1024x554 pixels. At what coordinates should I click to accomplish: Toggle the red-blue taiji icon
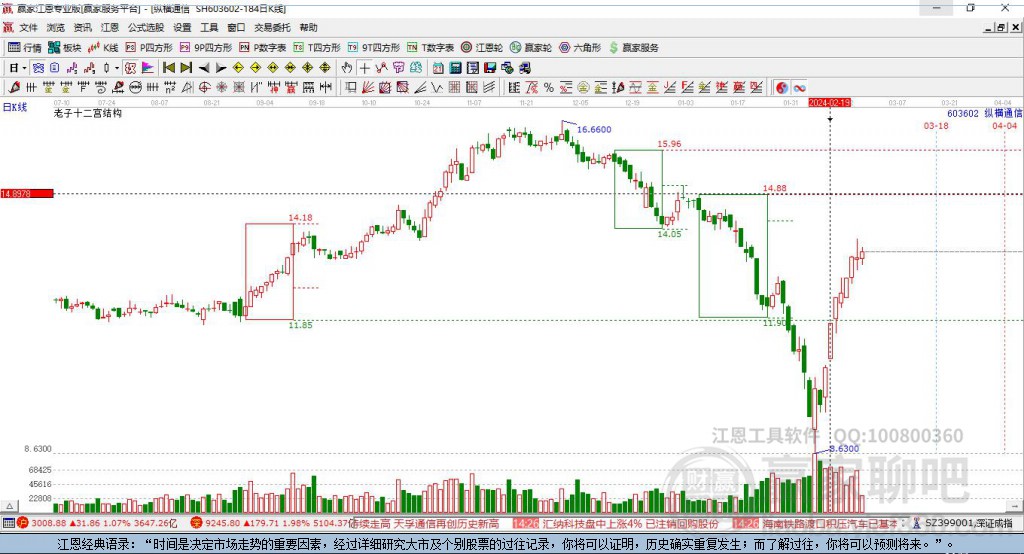click(x=782, y=88)
